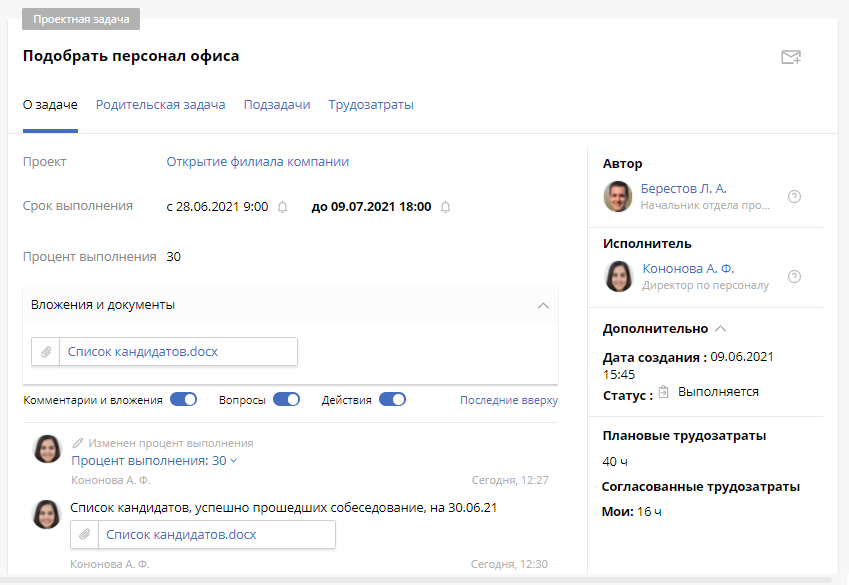Viewport: 849px width, 585px height.
Task: Collapse the Вложения и документы section
Action: [x=545, y=304]
